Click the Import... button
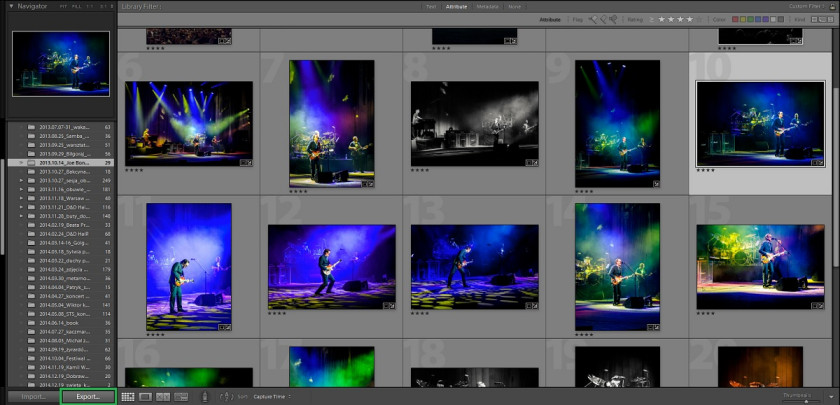Screen dimensions: 840x405 [33, 397]
